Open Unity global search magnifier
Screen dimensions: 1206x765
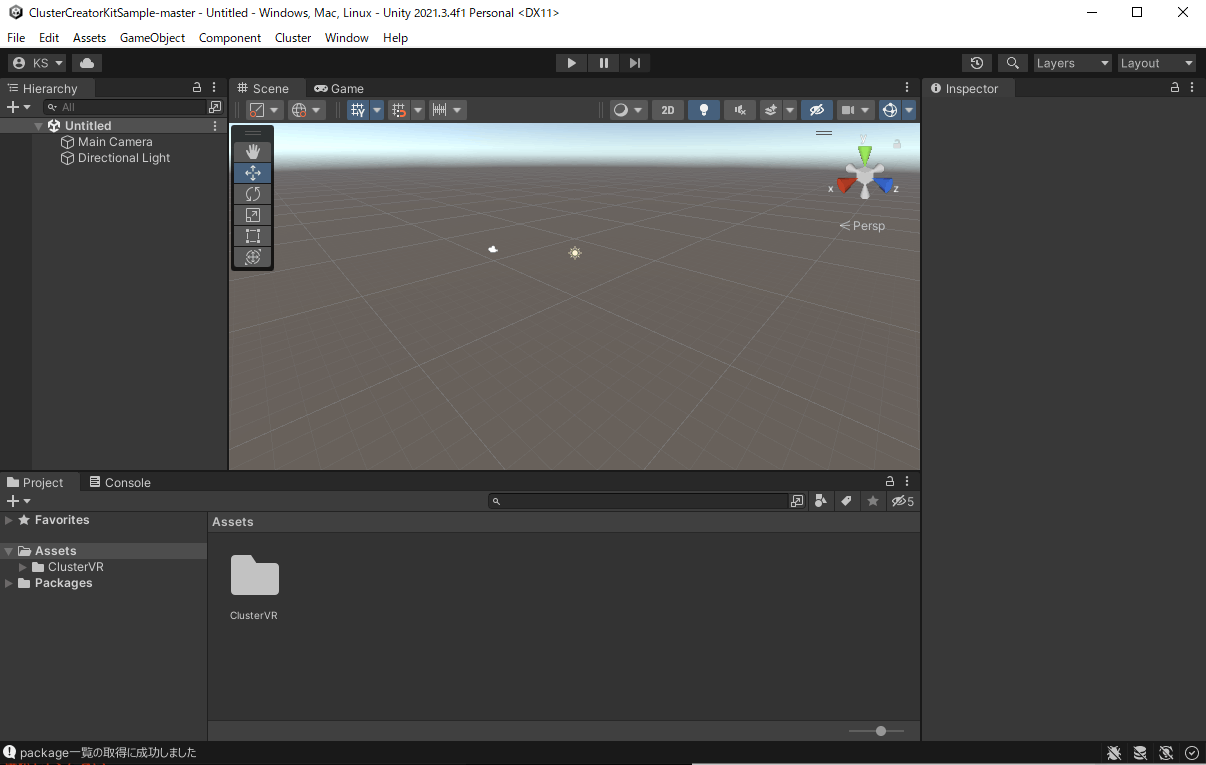pyautogui.click(x=1013, y=63)
